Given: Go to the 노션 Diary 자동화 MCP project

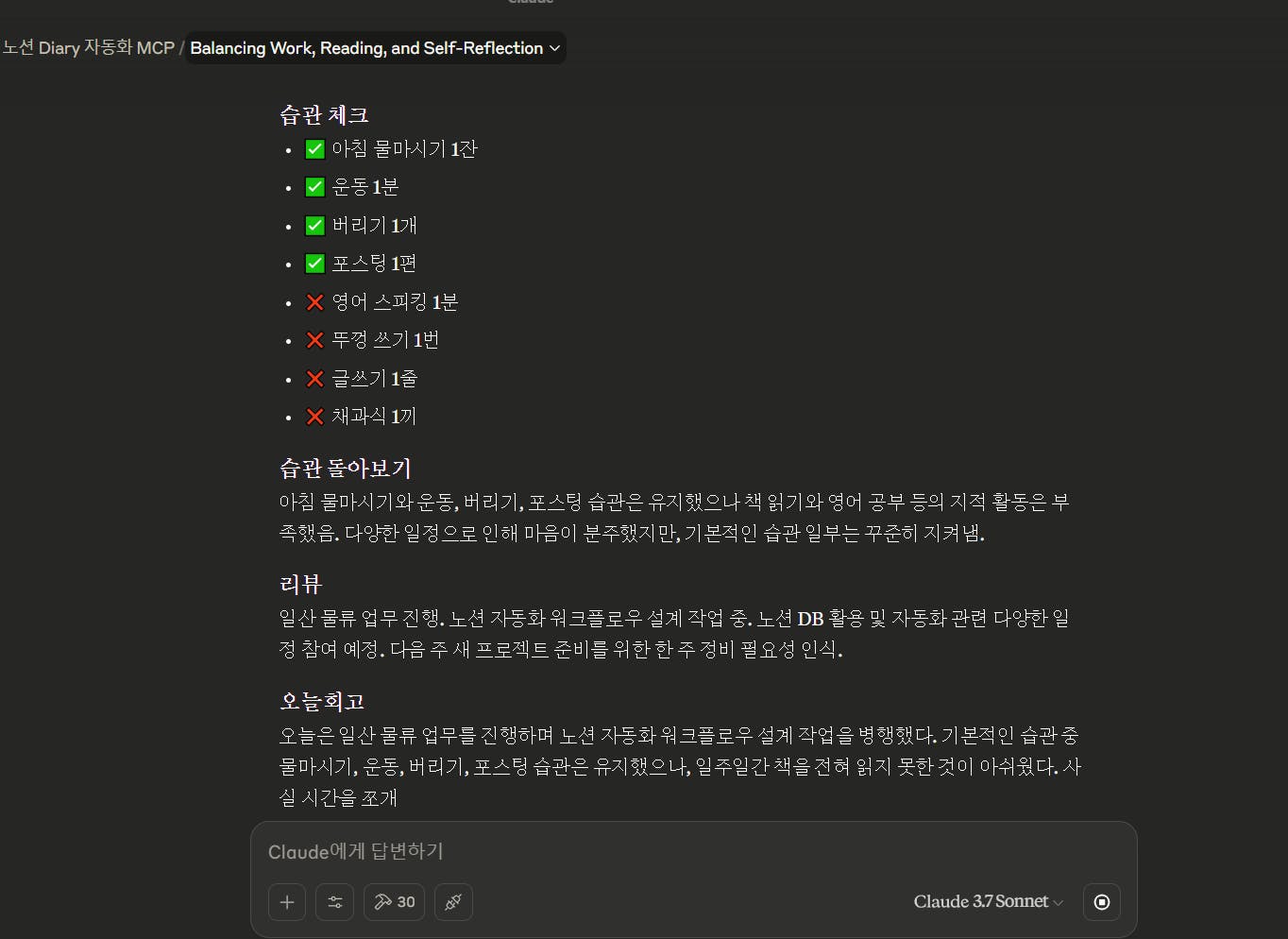Looking at the screenshot, I should point(88,48).
